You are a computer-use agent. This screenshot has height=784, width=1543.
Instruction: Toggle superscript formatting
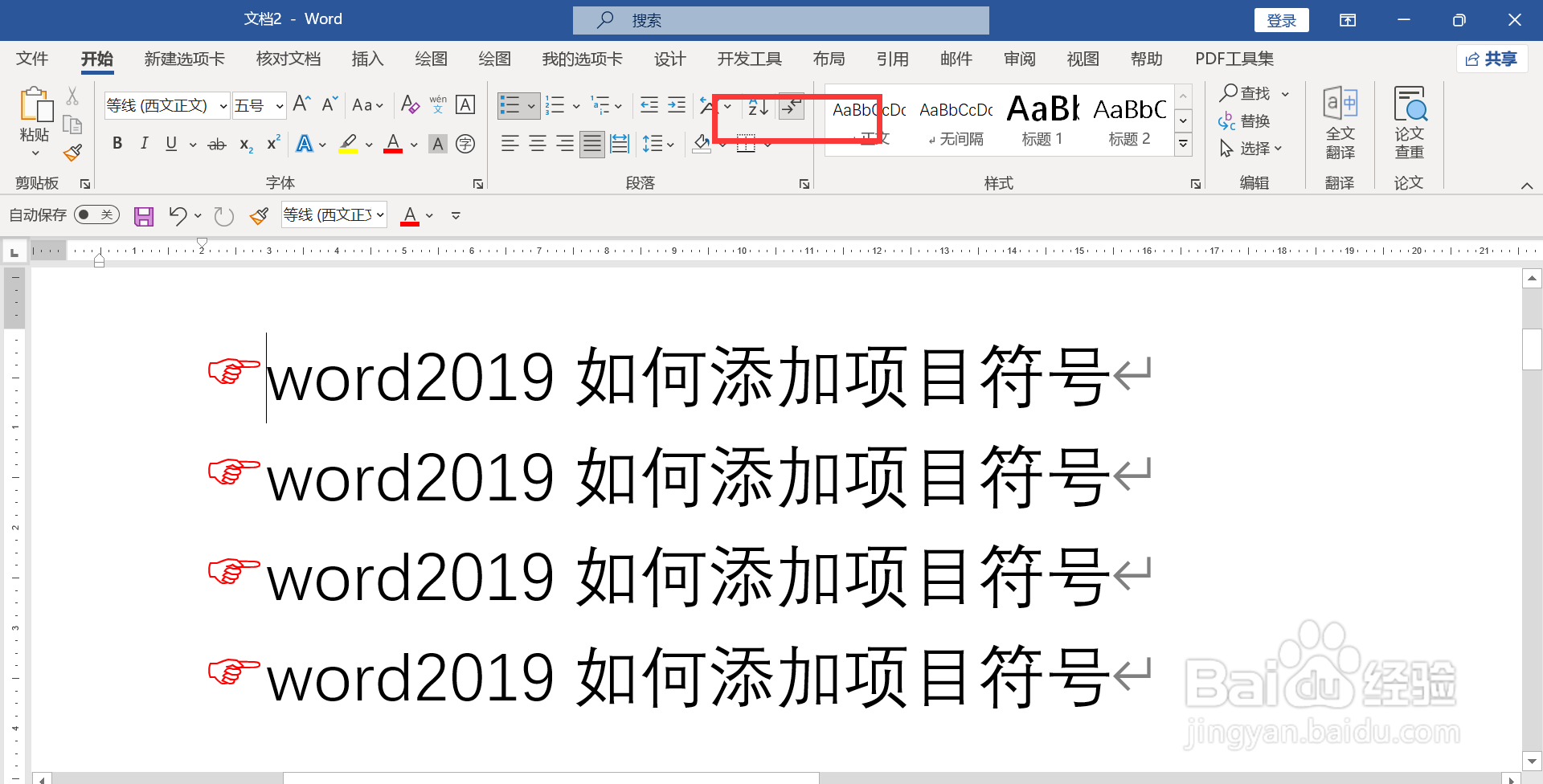click(273, 143)
